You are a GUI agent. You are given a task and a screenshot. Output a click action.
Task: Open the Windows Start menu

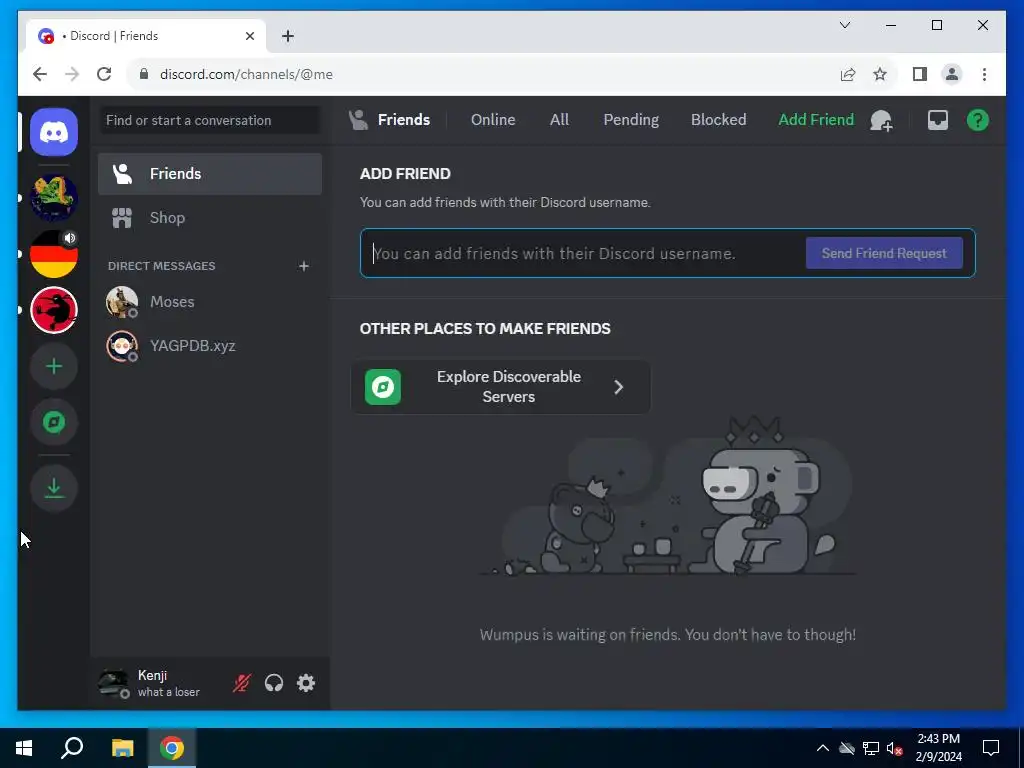click(24, 748)
